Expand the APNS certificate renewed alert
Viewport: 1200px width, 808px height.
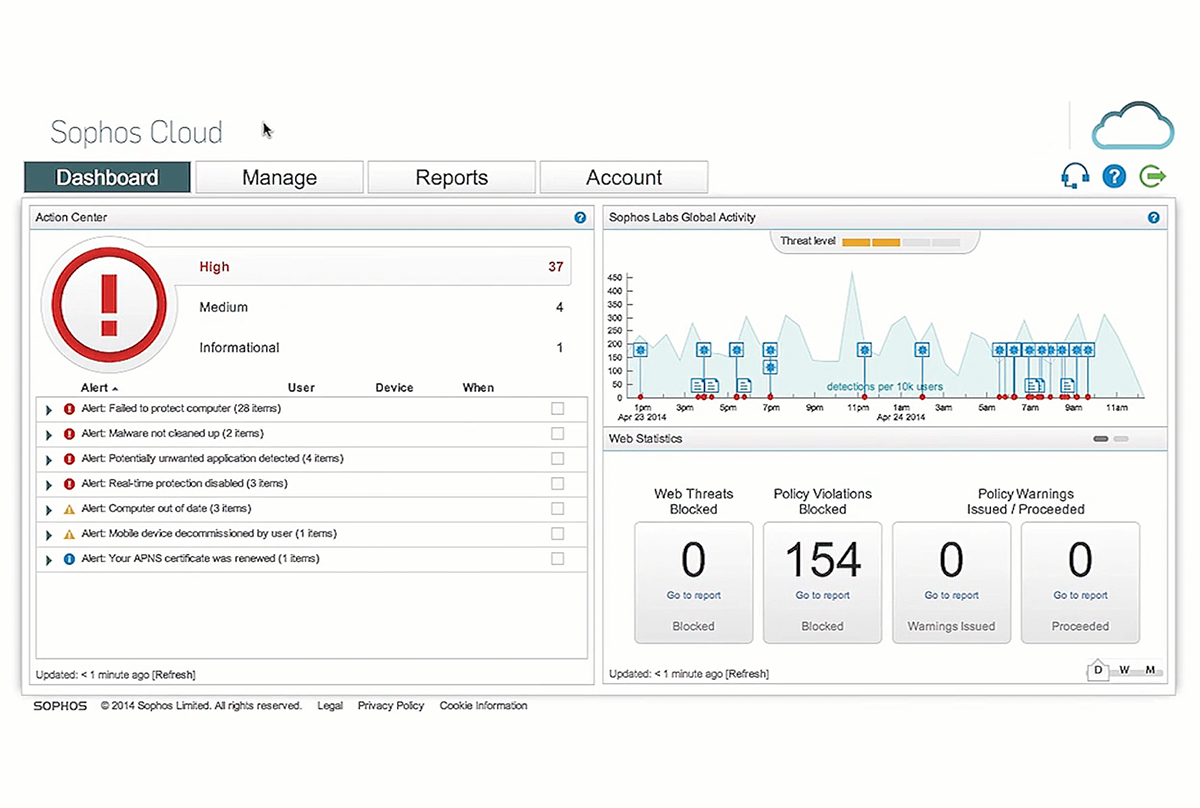coord(48,559)
